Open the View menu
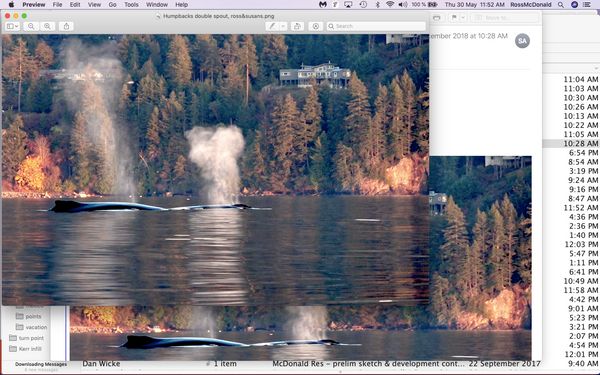 (94, 5)
